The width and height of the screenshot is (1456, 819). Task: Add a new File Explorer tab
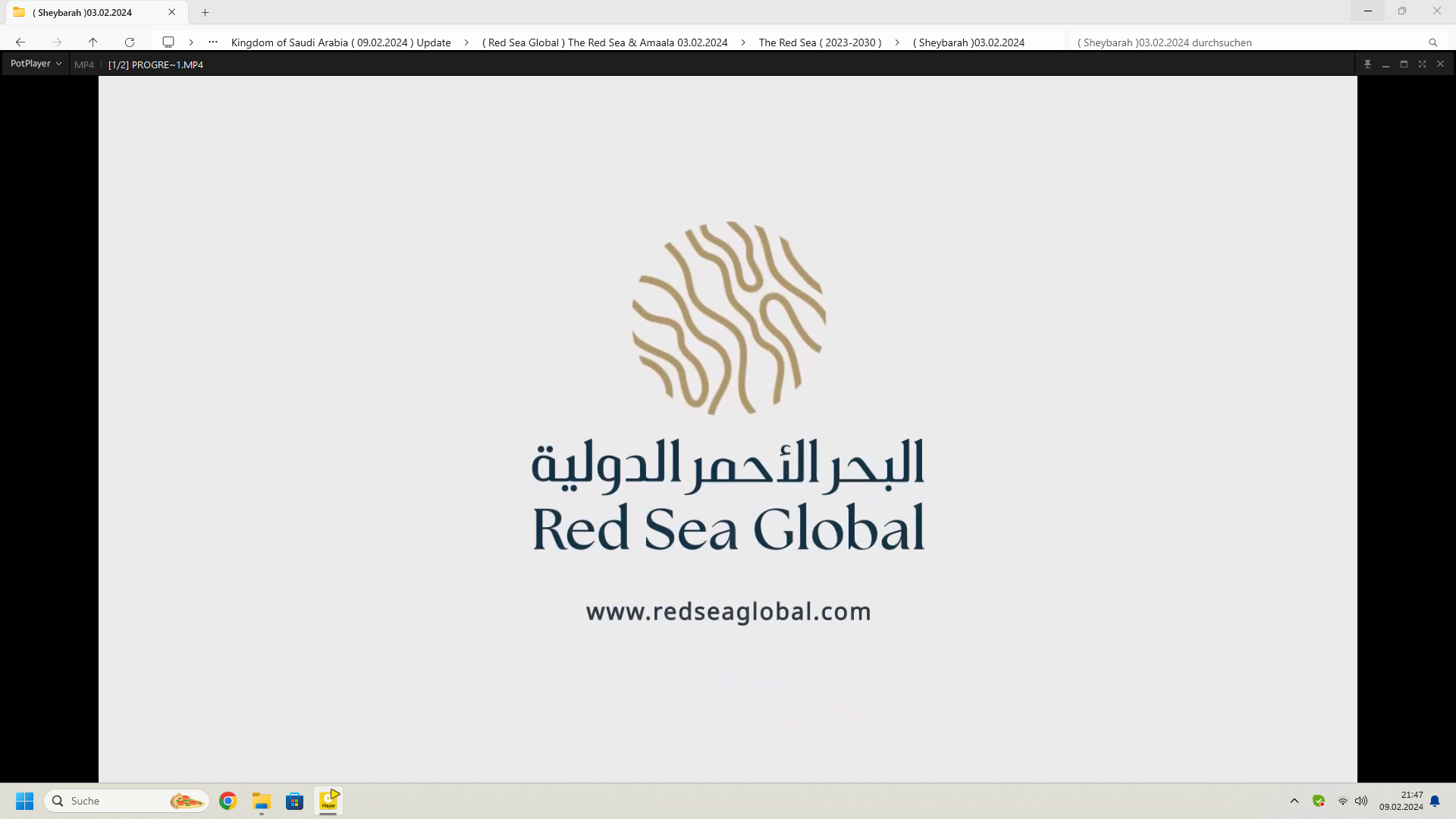click(205, 12)
